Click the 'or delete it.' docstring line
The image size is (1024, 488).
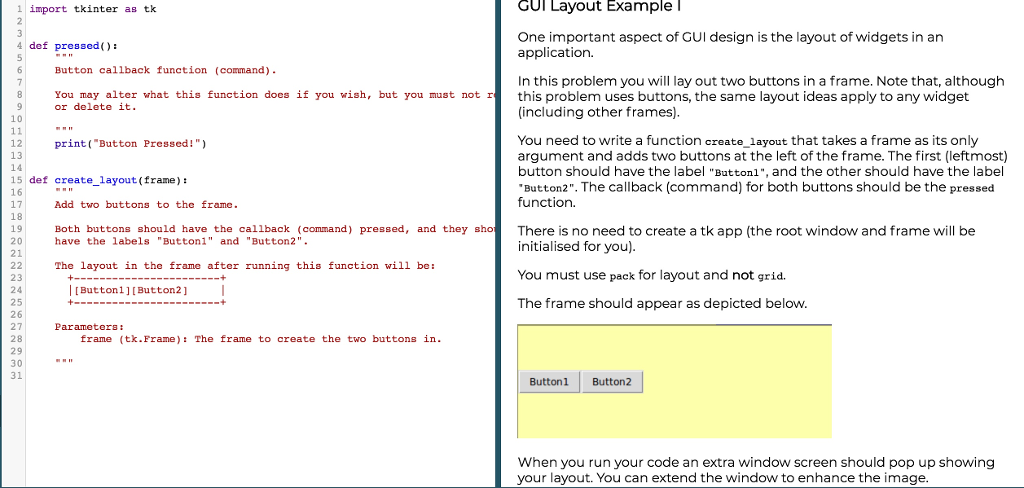(x=95, y=106)
